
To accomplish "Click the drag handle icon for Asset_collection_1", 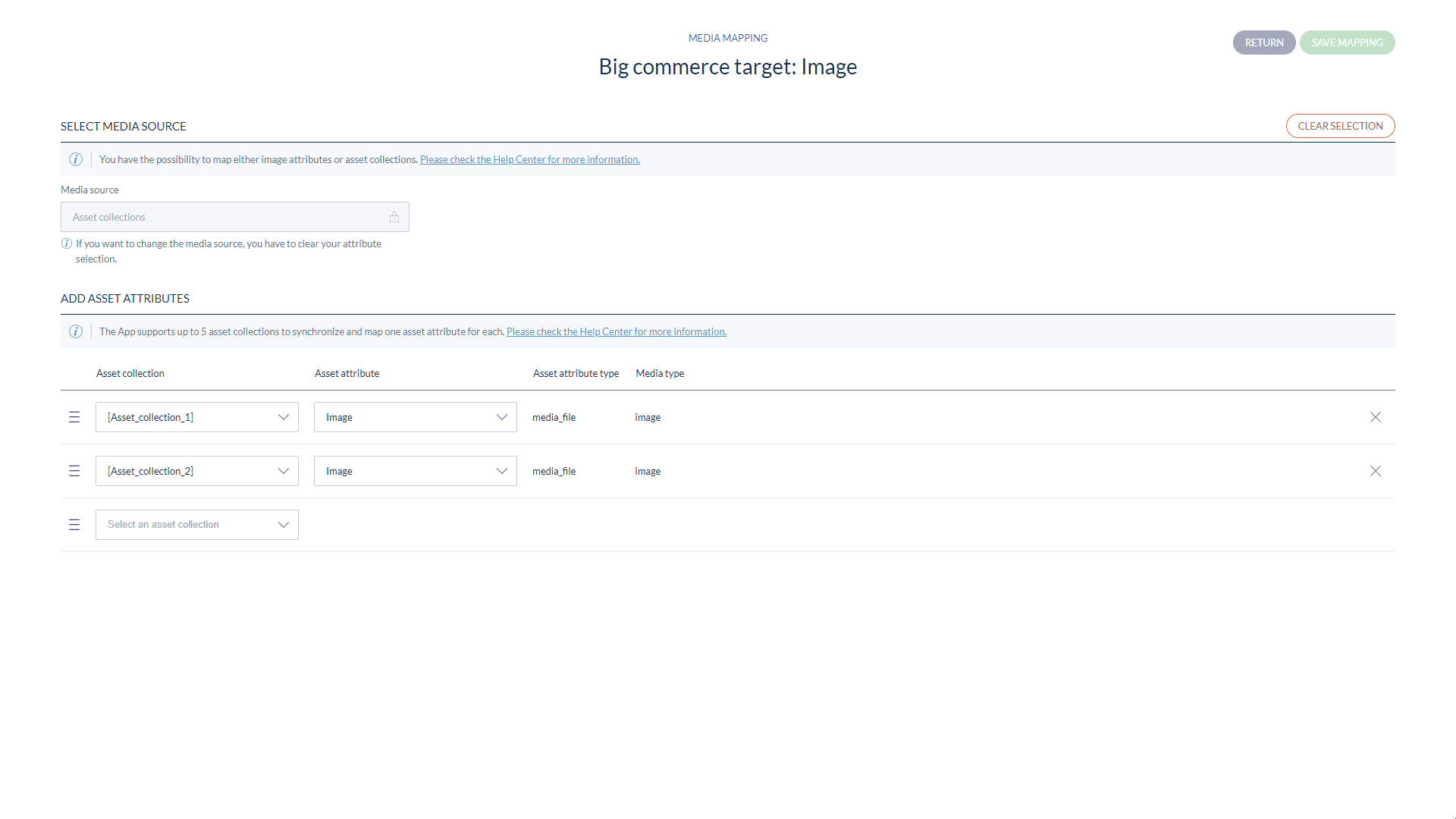I will pyautogui.click(x=74, y=417).
